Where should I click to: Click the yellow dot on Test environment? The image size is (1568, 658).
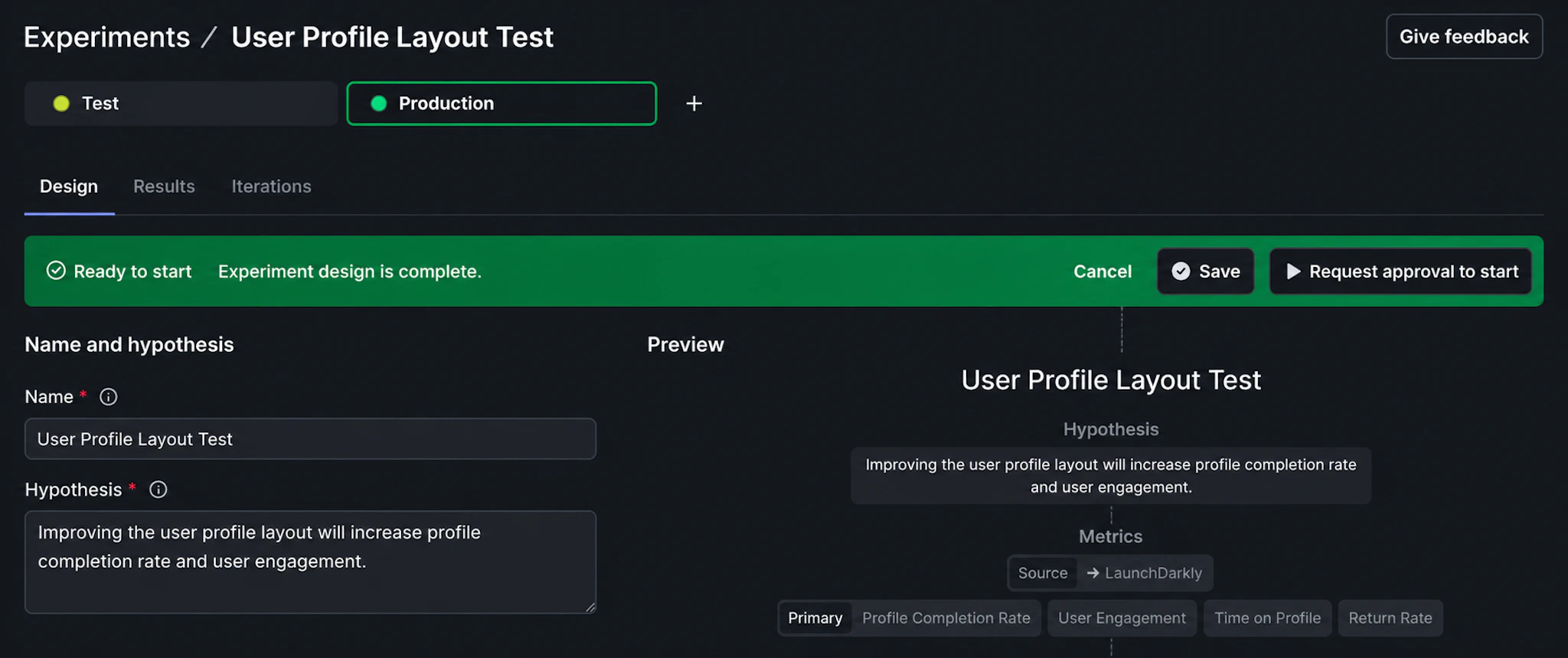coord(61,103)
